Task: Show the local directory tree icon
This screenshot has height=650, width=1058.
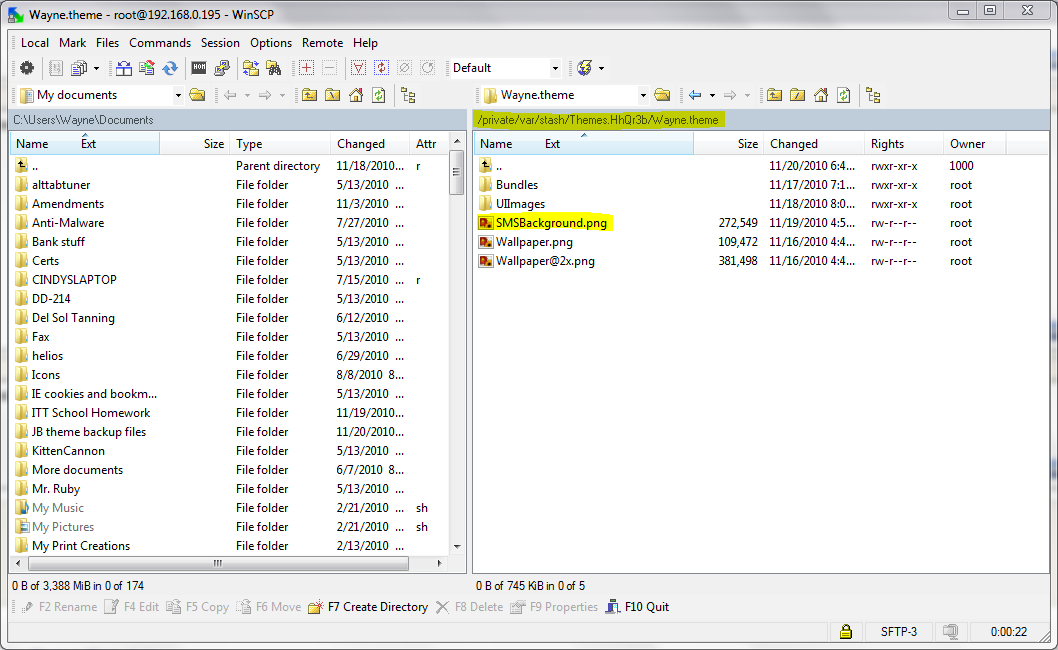Action: (x=408, y=95)
